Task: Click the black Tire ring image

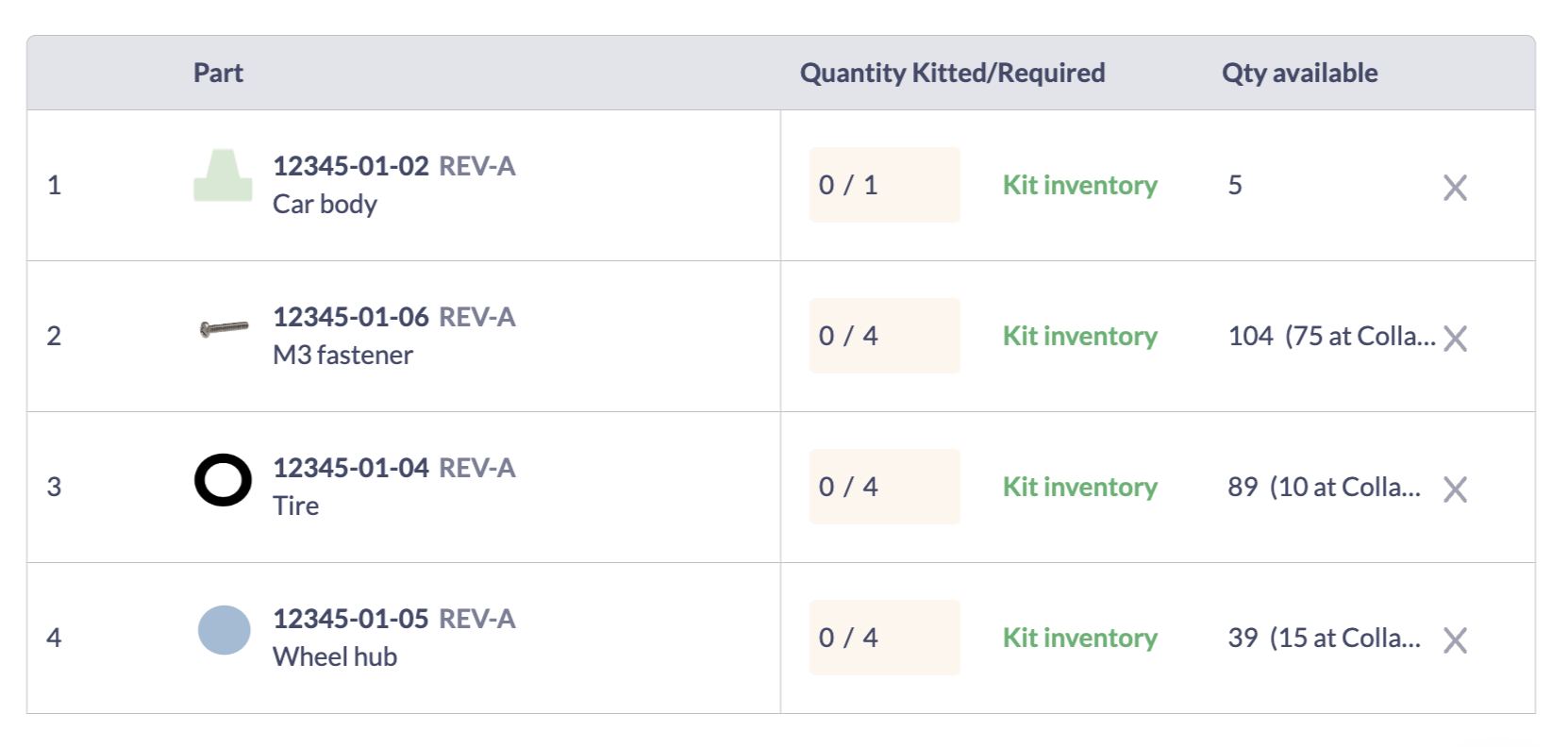Action: click(223, 480)
